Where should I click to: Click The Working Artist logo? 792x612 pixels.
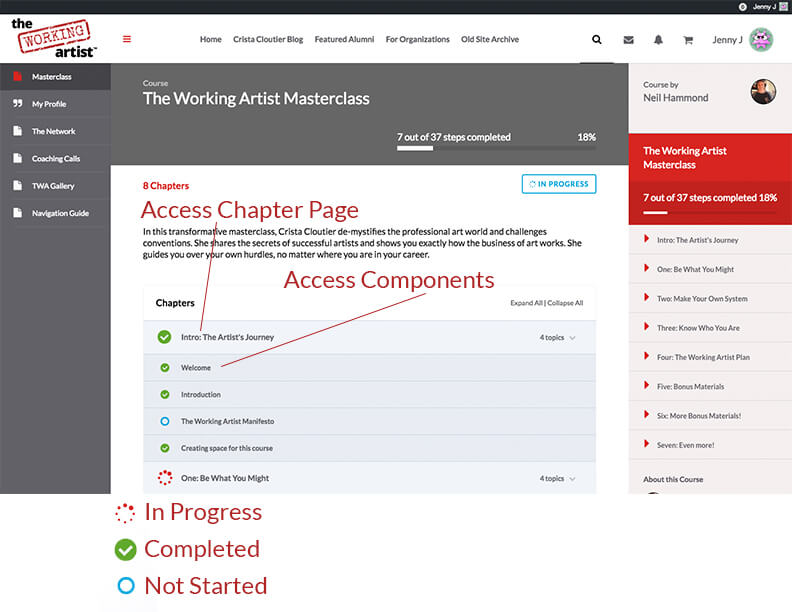55,38
